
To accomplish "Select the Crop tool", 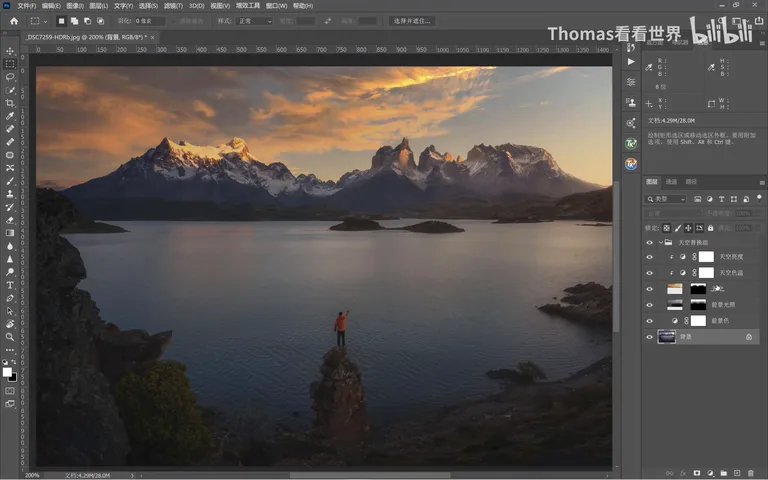I will click(10, 103).
